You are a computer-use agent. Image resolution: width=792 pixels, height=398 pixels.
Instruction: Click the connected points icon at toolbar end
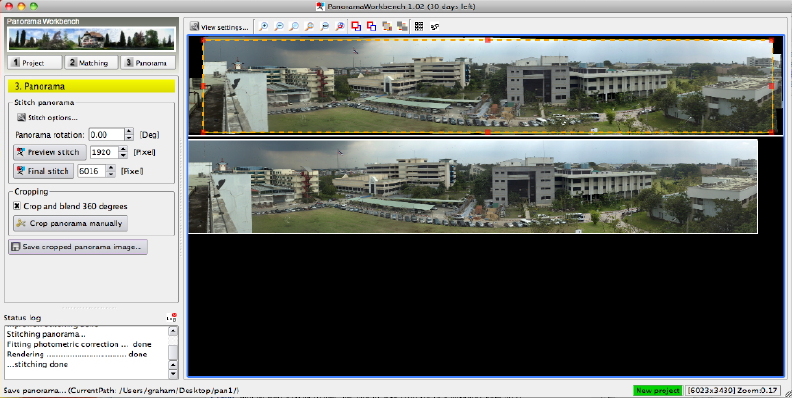click(x=434, y=26)
